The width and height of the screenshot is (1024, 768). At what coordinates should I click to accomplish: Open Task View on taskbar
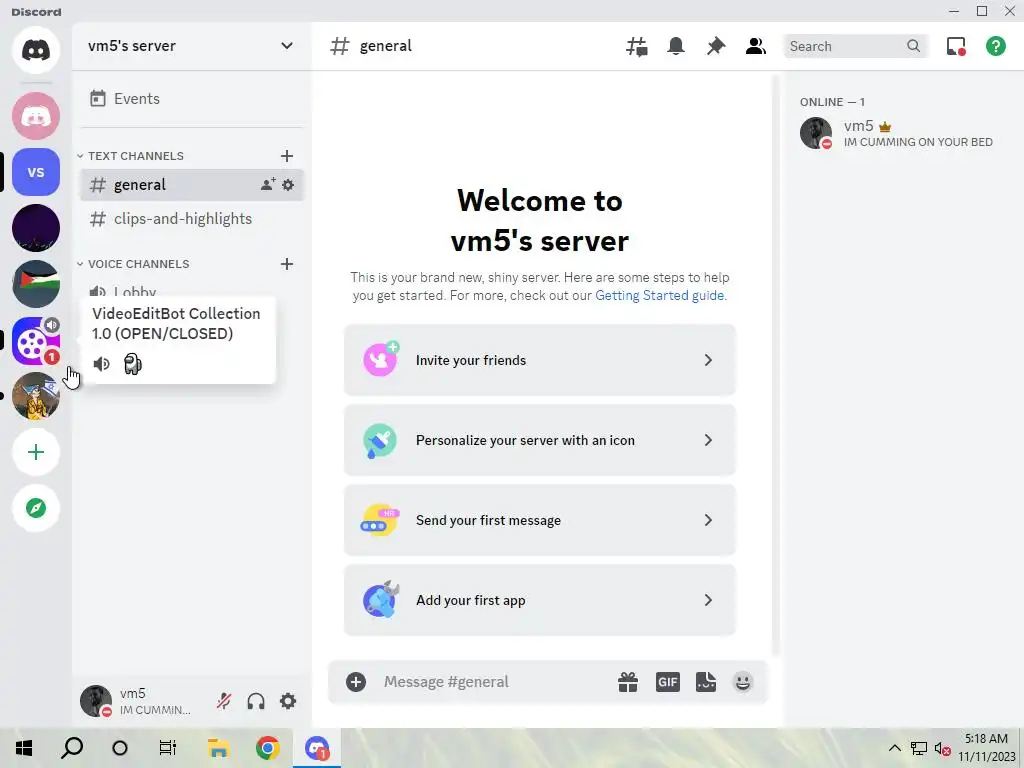point(168,748)
